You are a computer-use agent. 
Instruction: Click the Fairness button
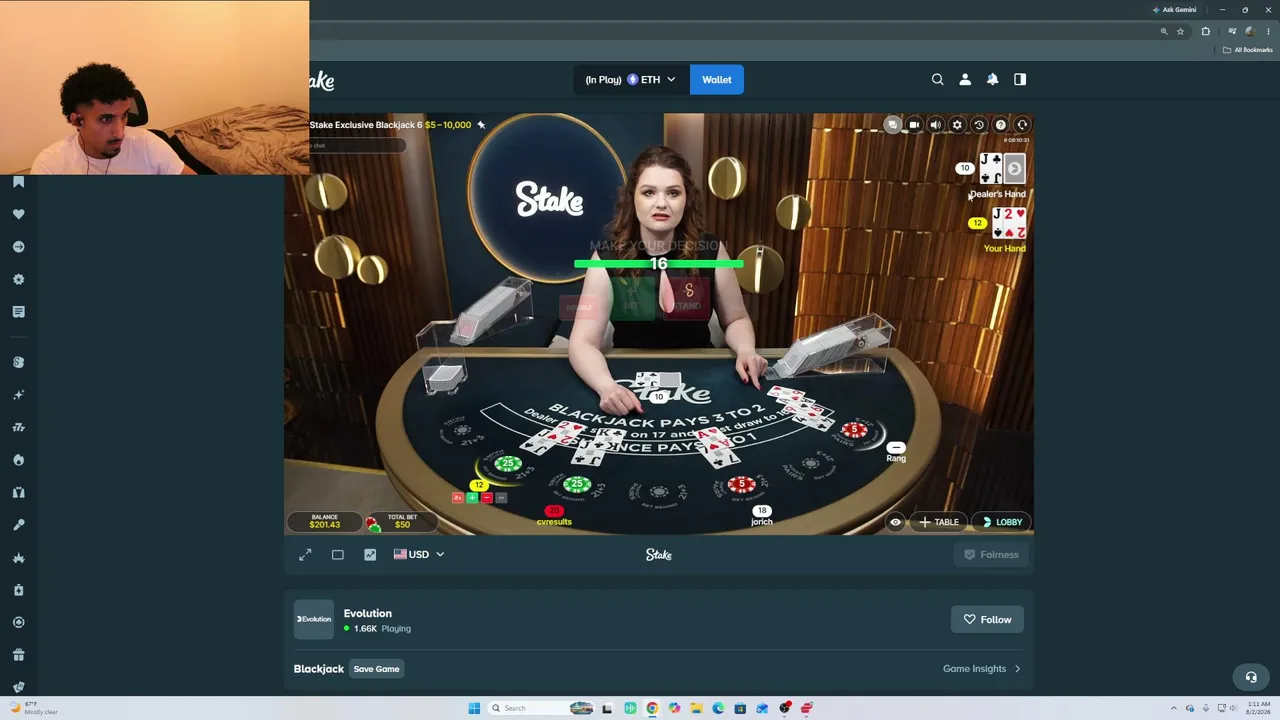click(x=991, y=554)
